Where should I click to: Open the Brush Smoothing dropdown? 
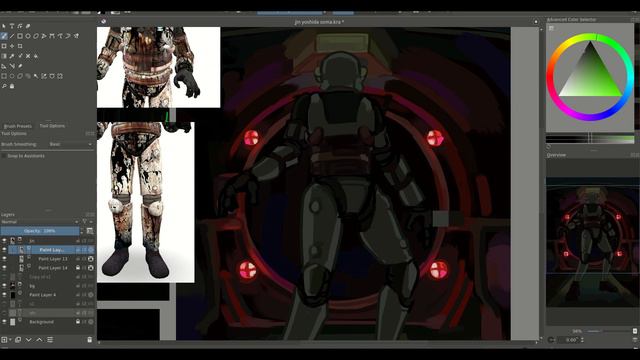[x=71, y=144]
